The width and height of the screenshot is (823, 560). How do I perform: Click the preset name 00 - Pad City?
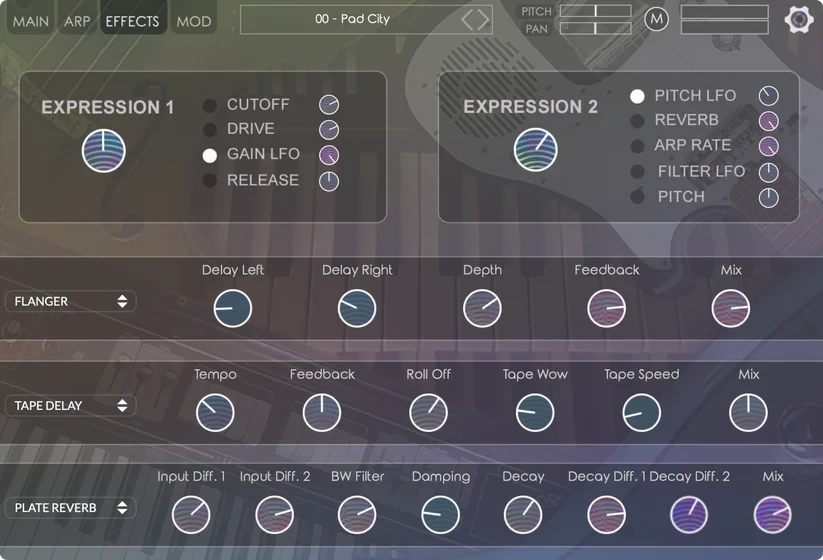pos(352,19)
